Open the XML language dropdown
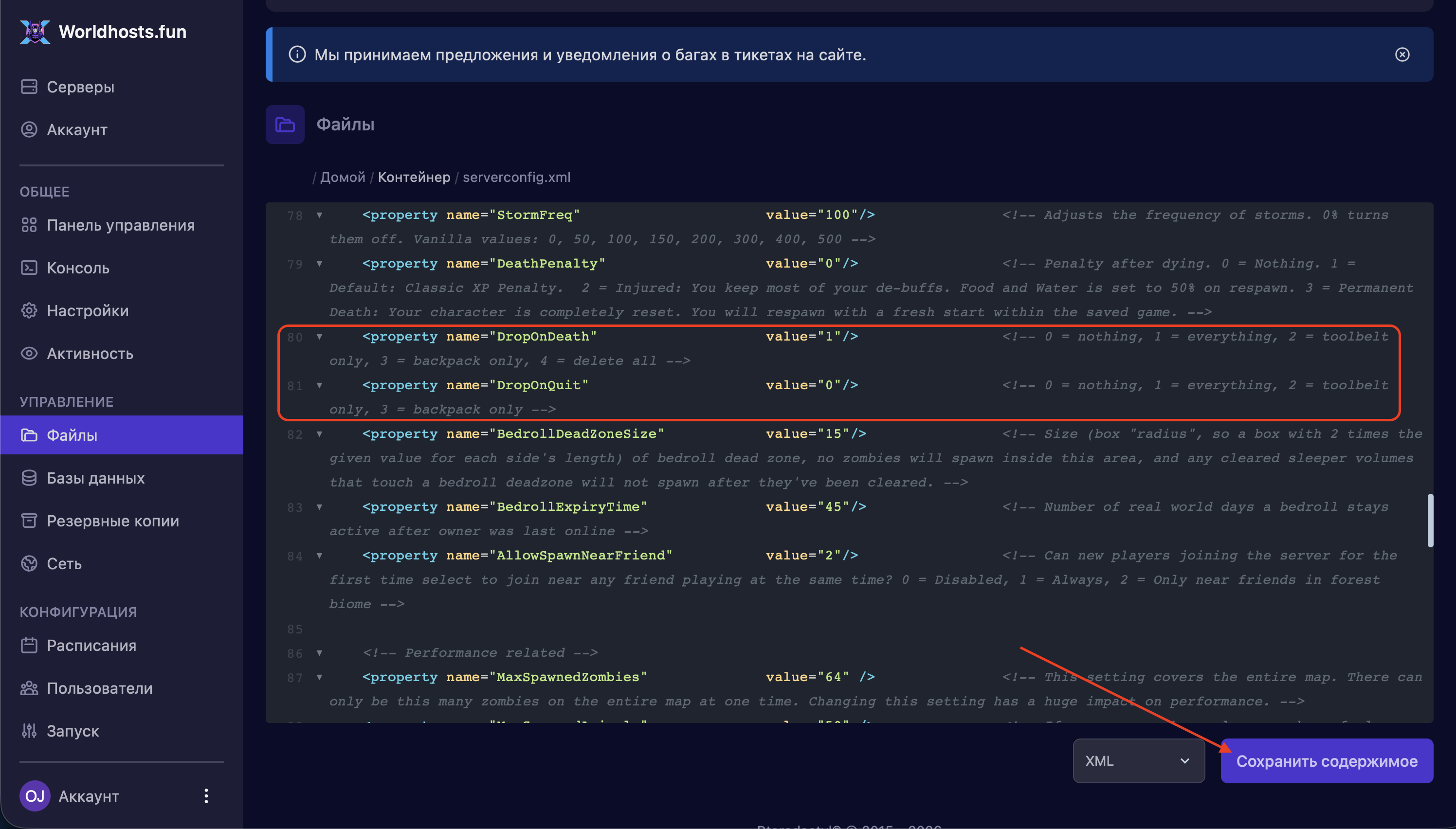The height and width of the screenshot is (829, 1456). point(1138,761)
